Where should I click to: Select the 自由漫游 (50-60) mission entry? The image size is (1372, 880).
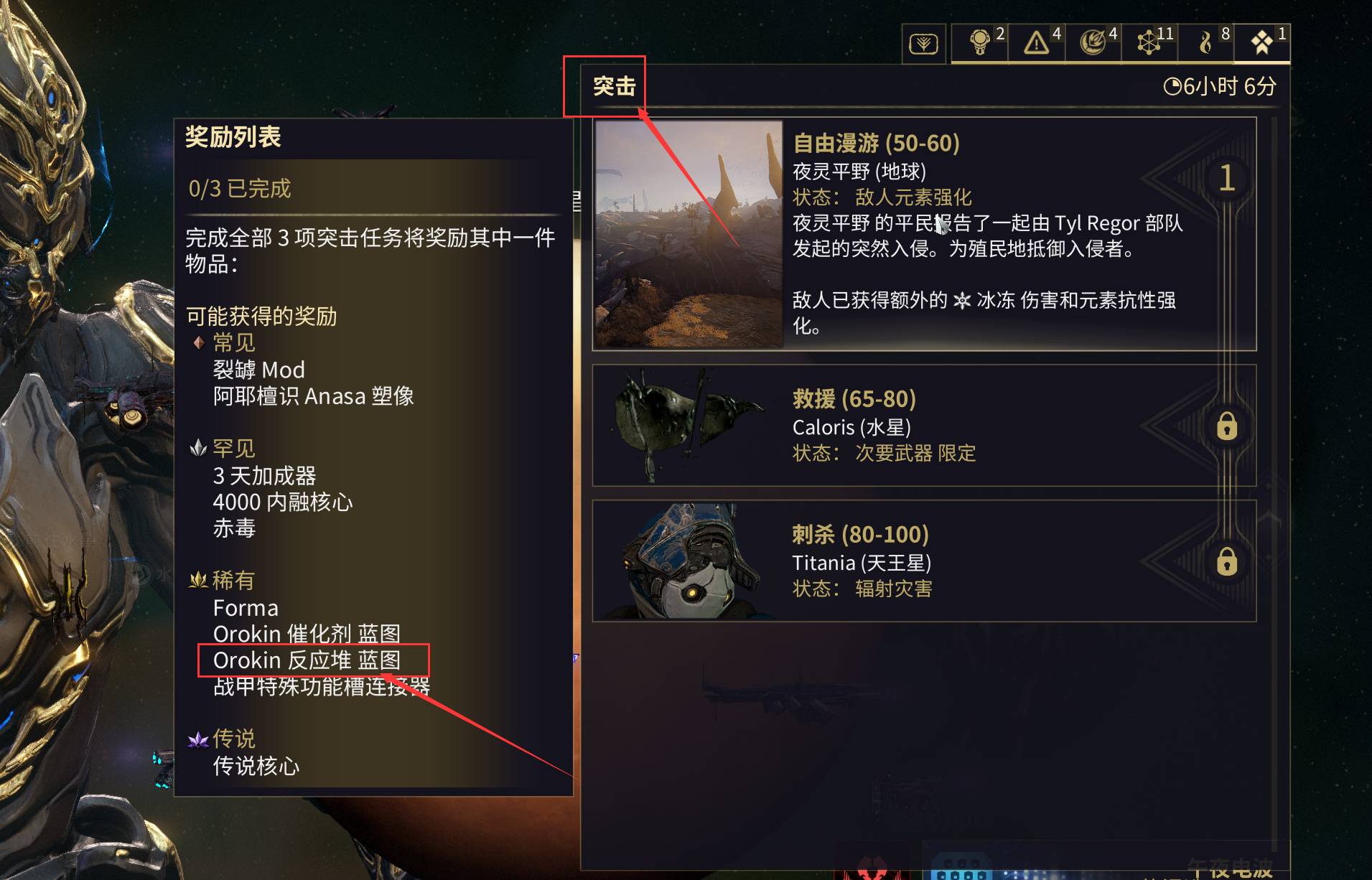coord(924,234)
